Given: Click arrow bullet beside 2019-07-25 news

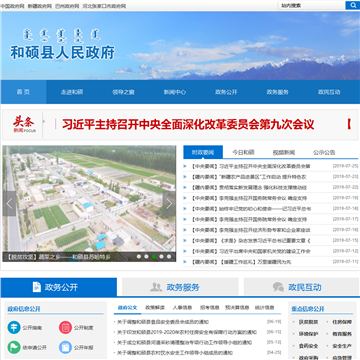Looking at the screenshot, I should tap(185, 166).
